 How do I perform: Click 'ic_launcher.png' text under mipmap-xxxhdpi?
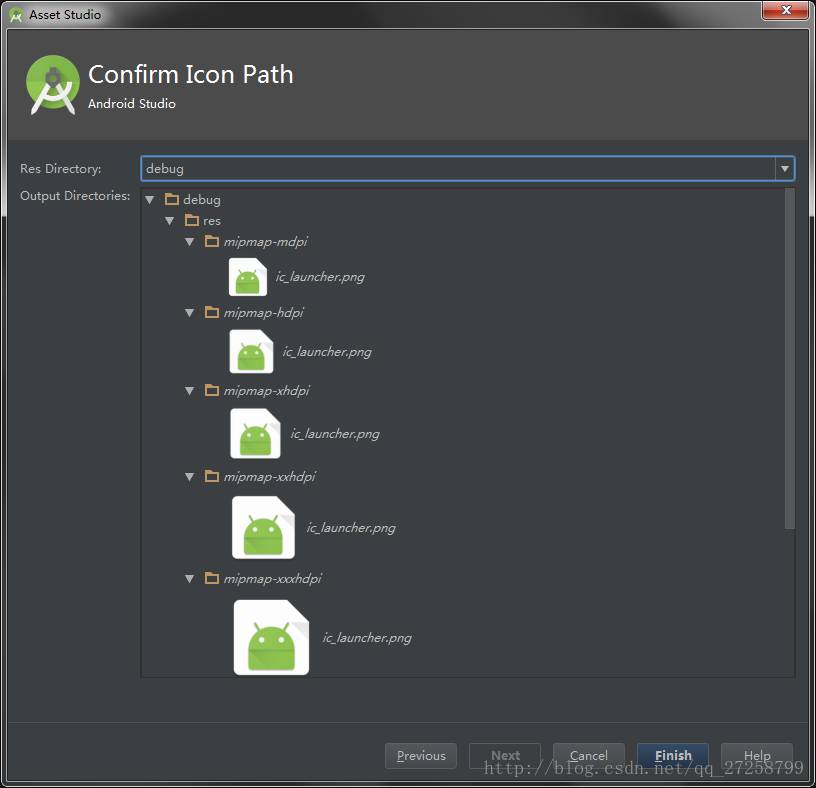pyautogui.click(x=367, y=638)
